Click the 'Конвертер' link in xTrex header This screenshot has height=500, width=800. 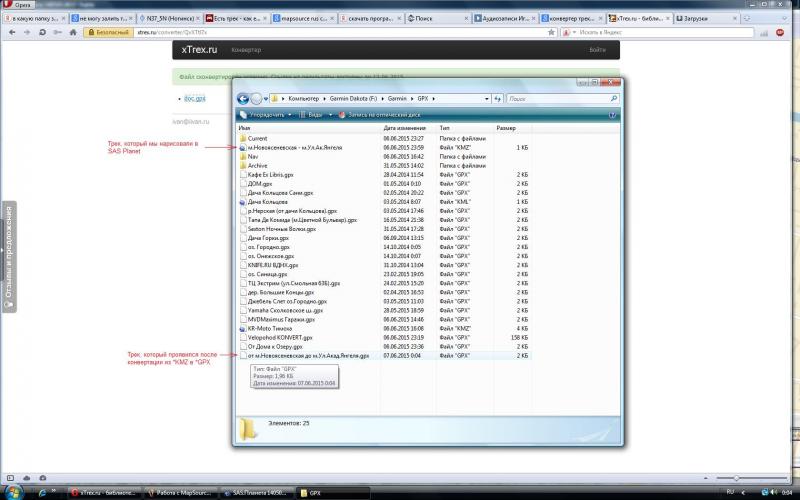point(246,49)
